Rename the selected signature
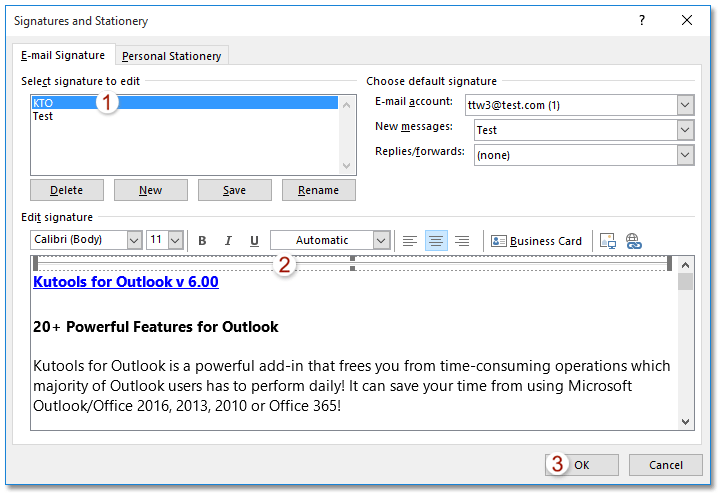Screen dimensions: 719x493 coord(319,190)
